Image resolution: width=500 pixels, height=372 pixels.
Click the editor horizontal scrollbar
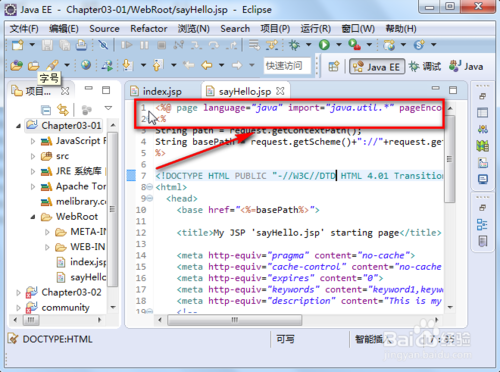235,320
